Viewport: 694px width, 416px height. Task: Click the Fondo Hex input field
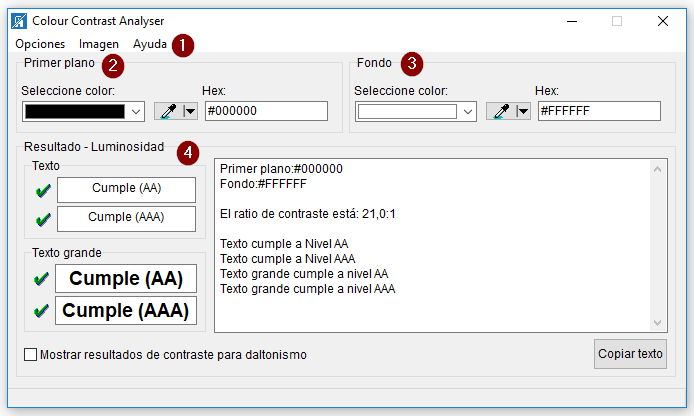599,111
